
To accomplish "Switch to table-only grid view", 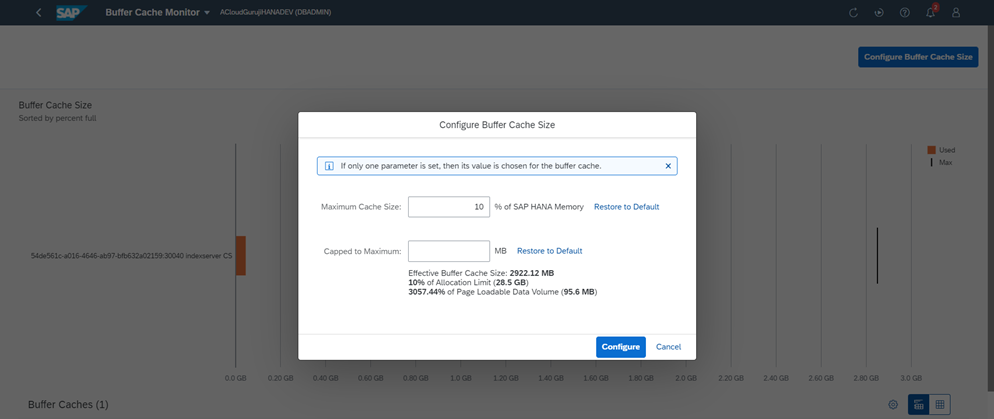I will pyautogui.click(x=939, y=404).
